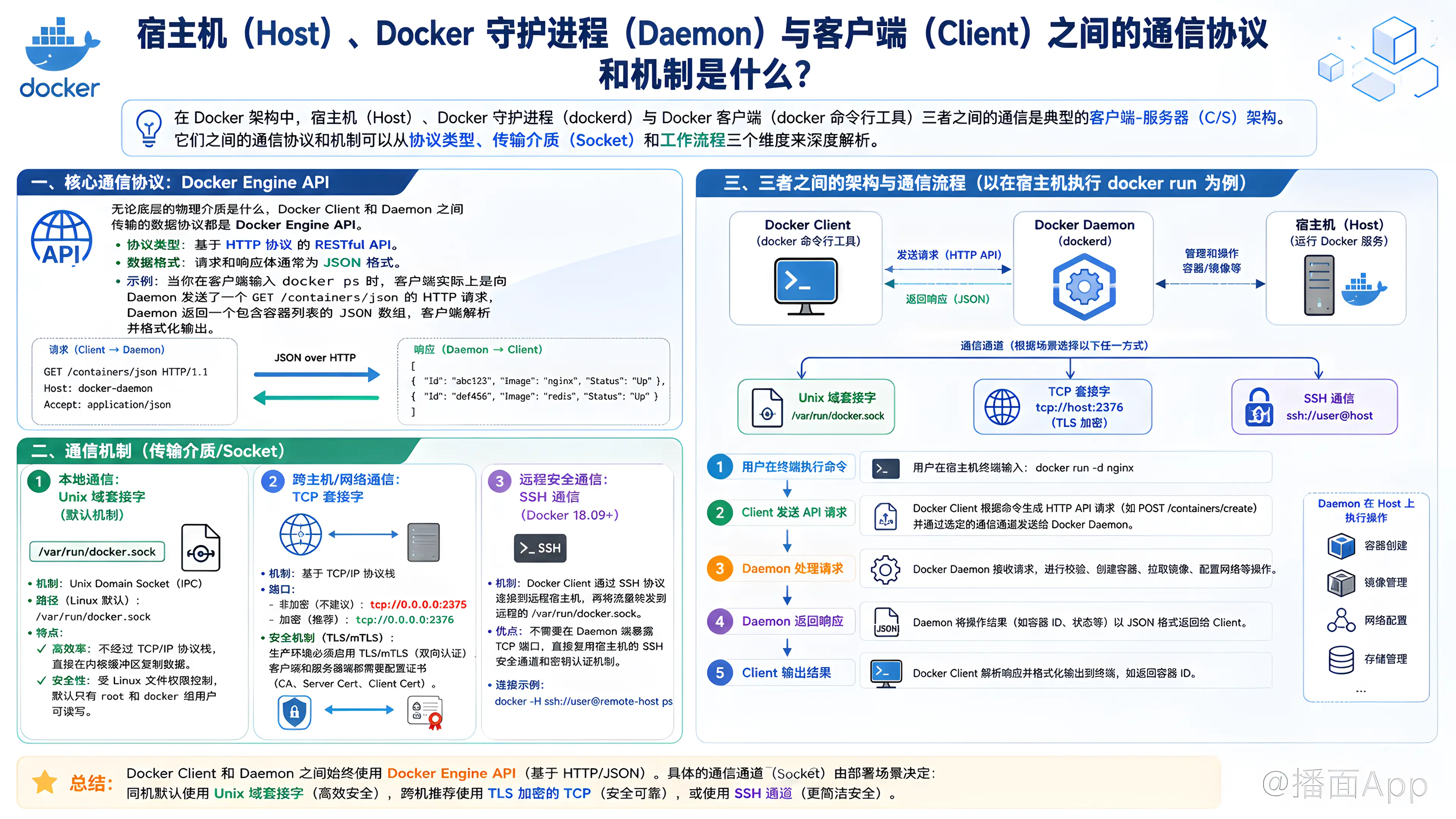Image resolution: width=1456 pixels, height=819 pixels.
Task: Click the JSON over HTTP label
Action: coord(315,357)
